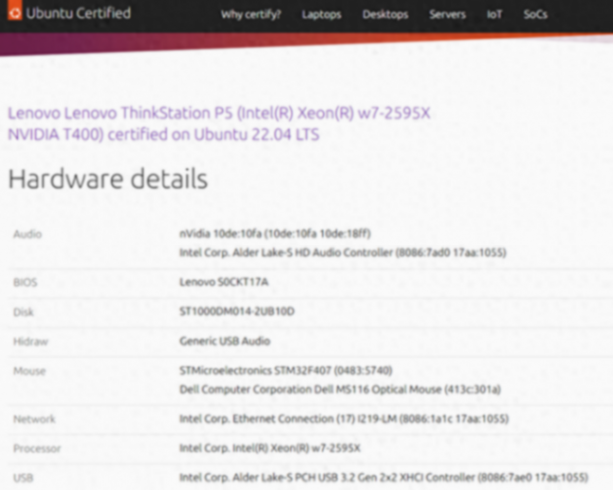Image resolution: width=613 pixels, height=490 pixels.
Task: Open the IoT section
Action: (x=494, y=14)
